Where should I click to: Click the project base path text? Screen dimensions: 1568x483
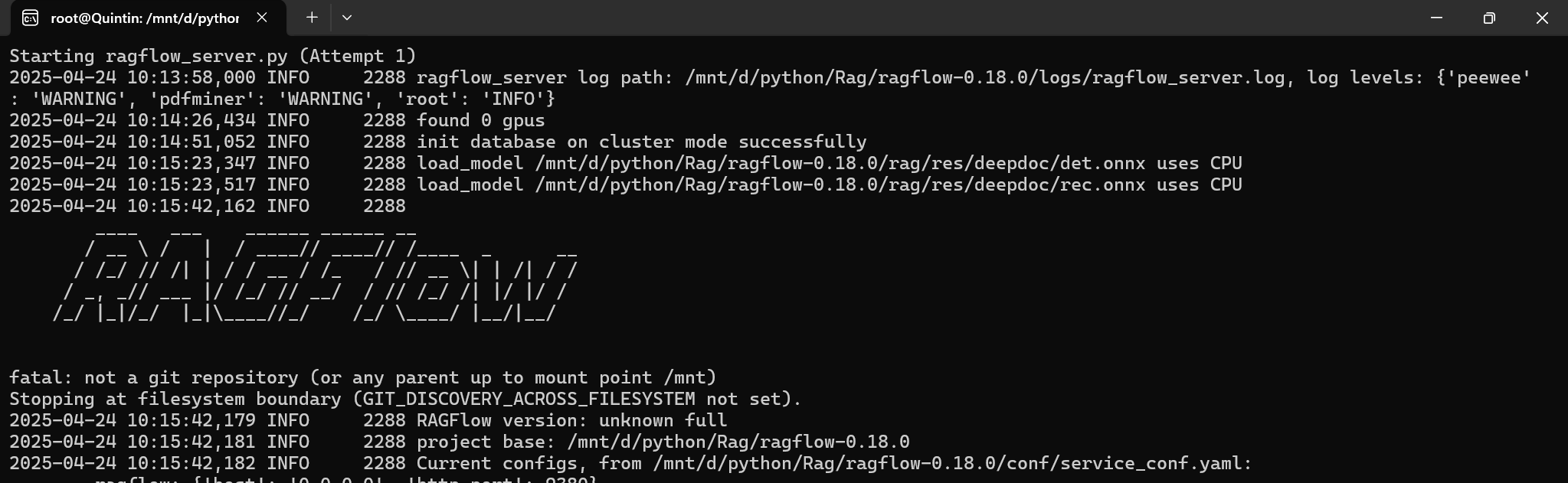pos(738,441)
